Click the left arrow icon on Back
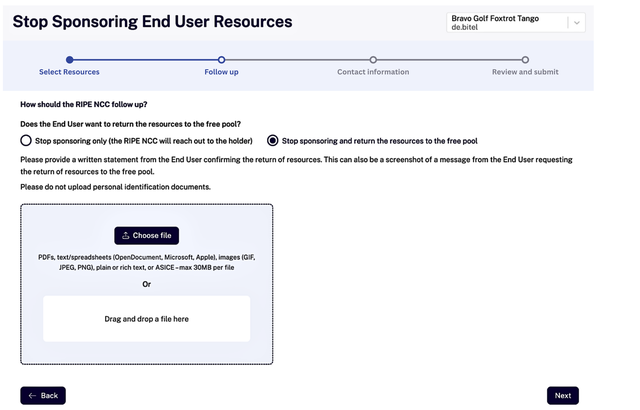 tap(32, 395)
